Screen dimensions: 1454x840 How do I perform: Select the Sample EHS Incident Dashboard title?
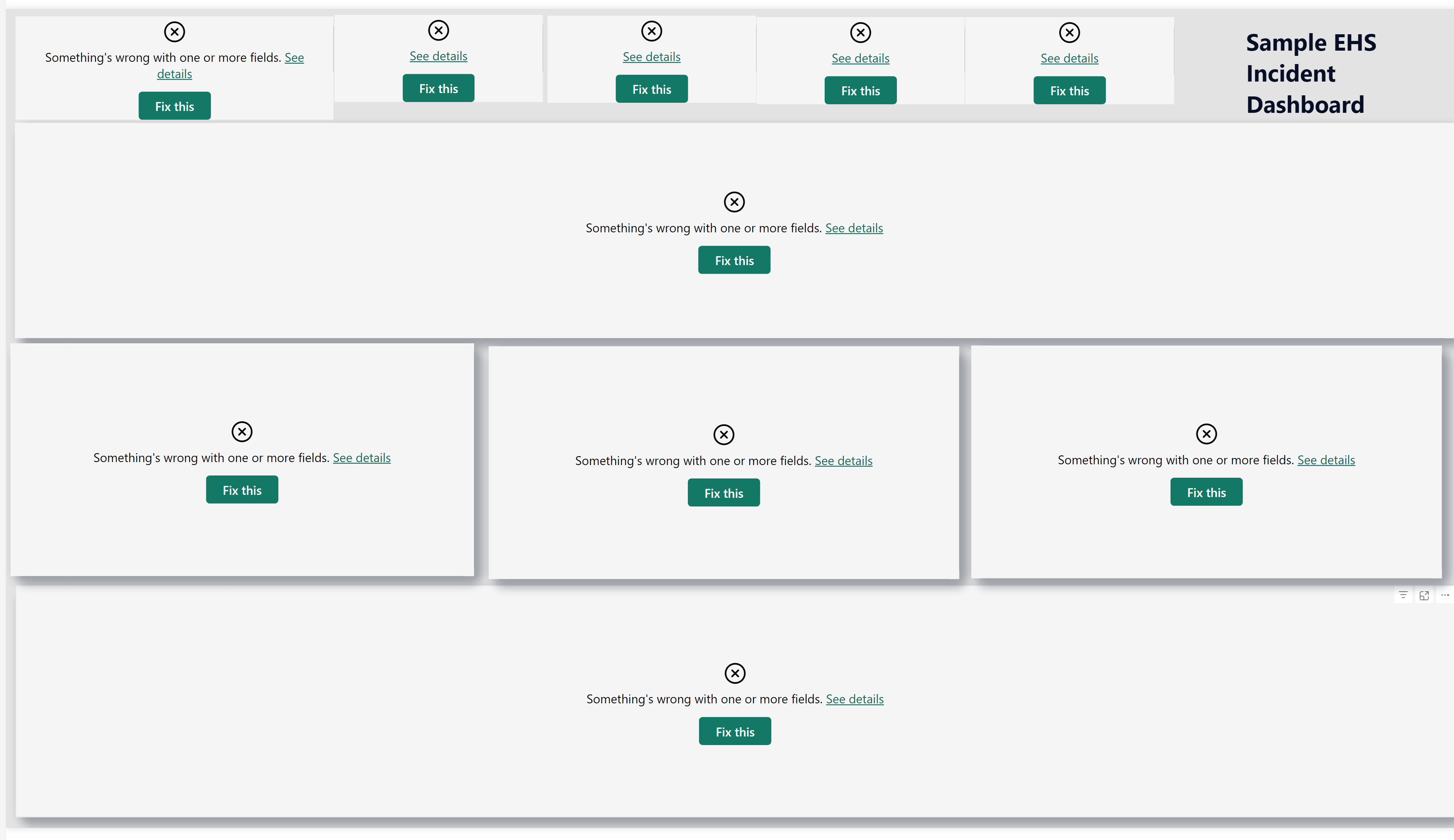[1310, 73]
